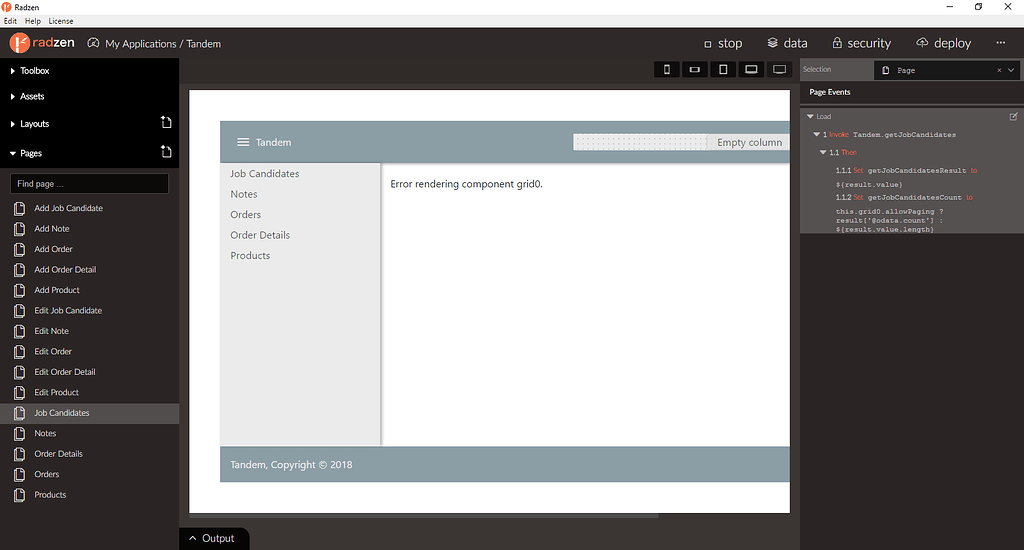Open the Edit Note page
Screen dimensions: 1024x550
(89, 331)
